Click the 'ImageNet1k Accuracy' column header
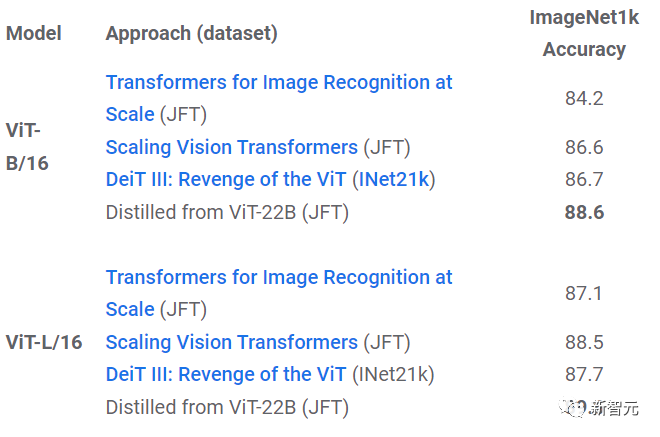The image size is (660, 437). [x=584, y=33]
